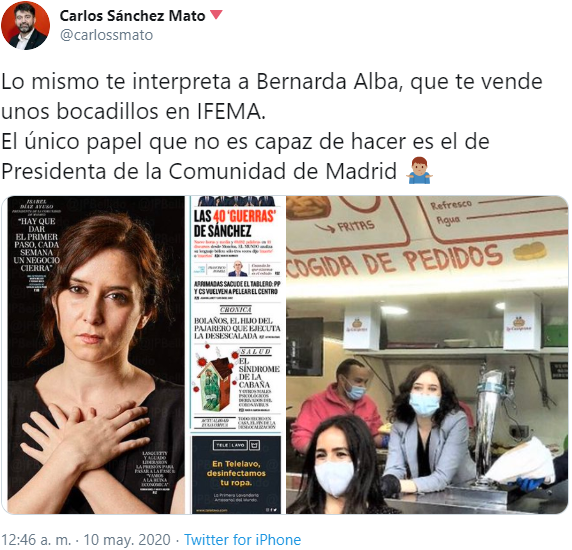Open the Carlos Sánchez Mato display name
Screen dimensions: 572x550
click(132, 16)
